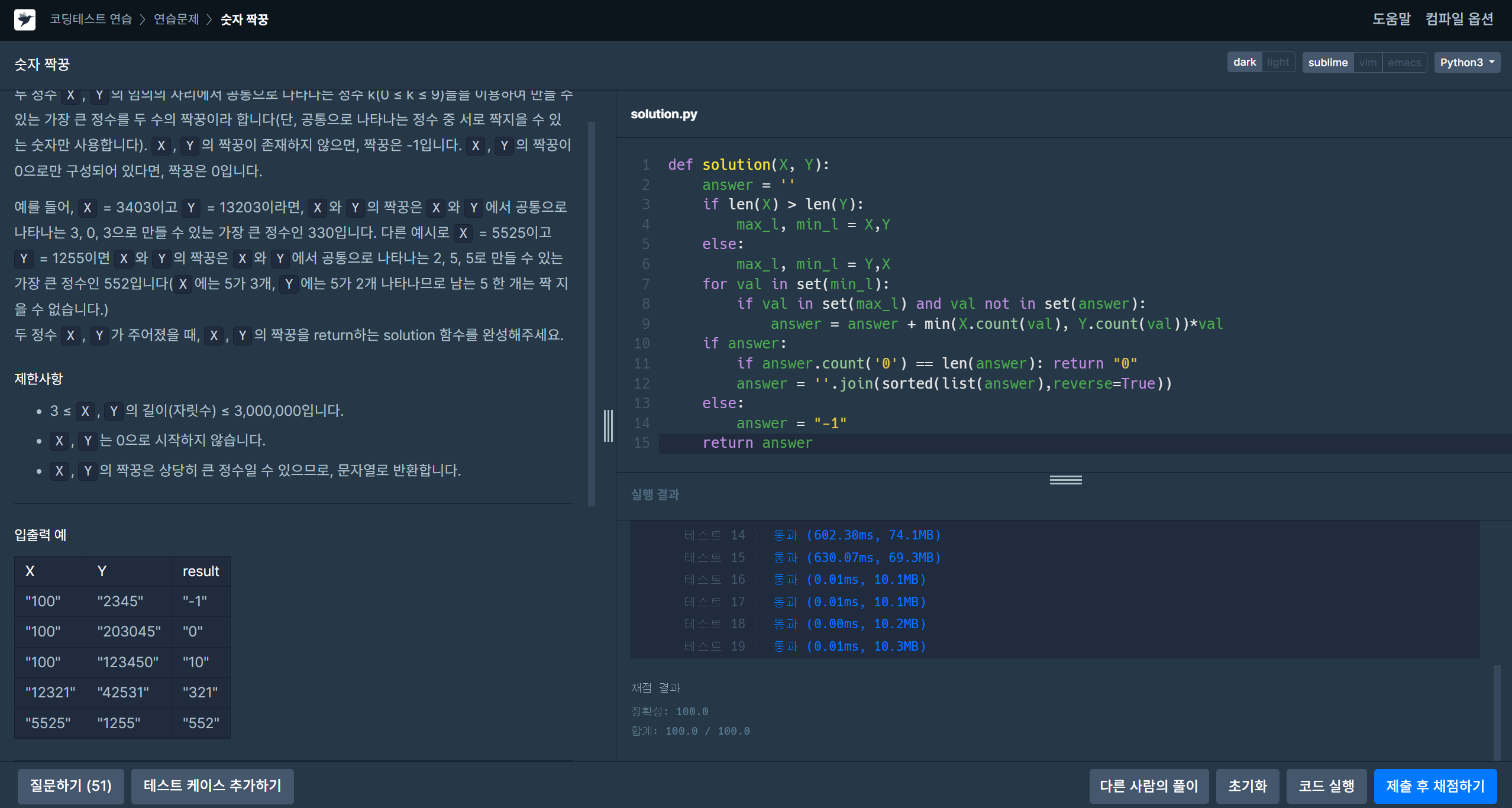
Task: Click the horizontal result panel drag handle
Action: click(x=1065, y=480)
